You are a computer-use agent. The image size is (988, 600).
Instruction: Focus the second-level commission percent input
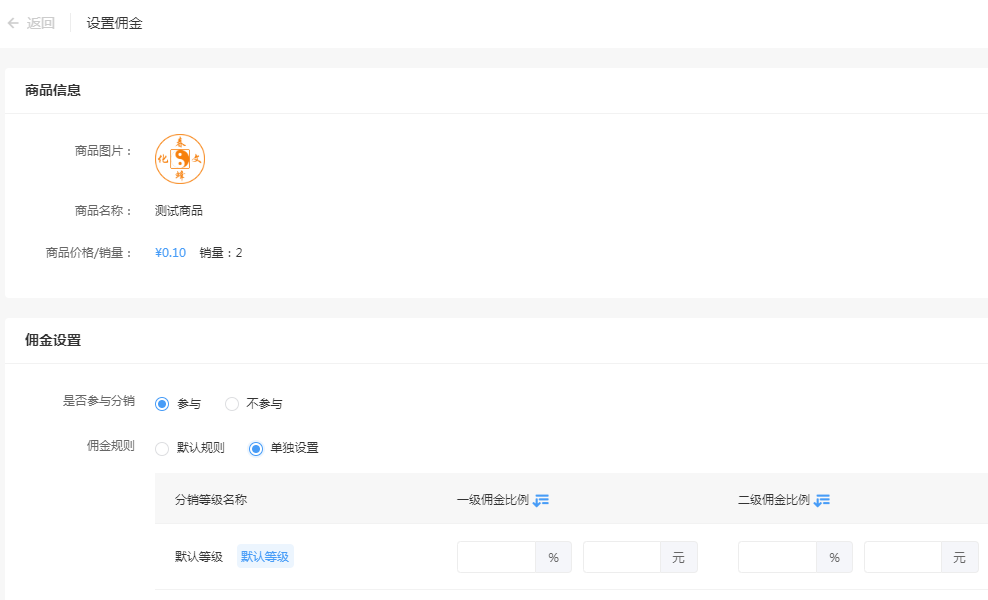tap(778, 557)
